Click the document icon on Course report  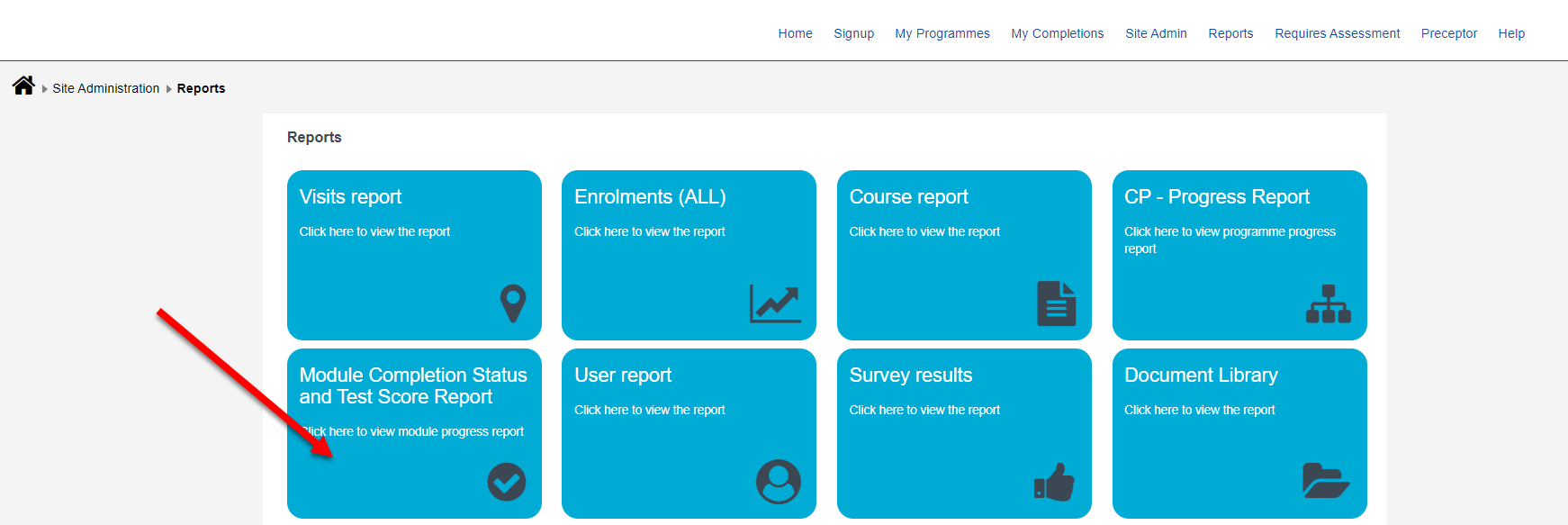(1057, 303)
